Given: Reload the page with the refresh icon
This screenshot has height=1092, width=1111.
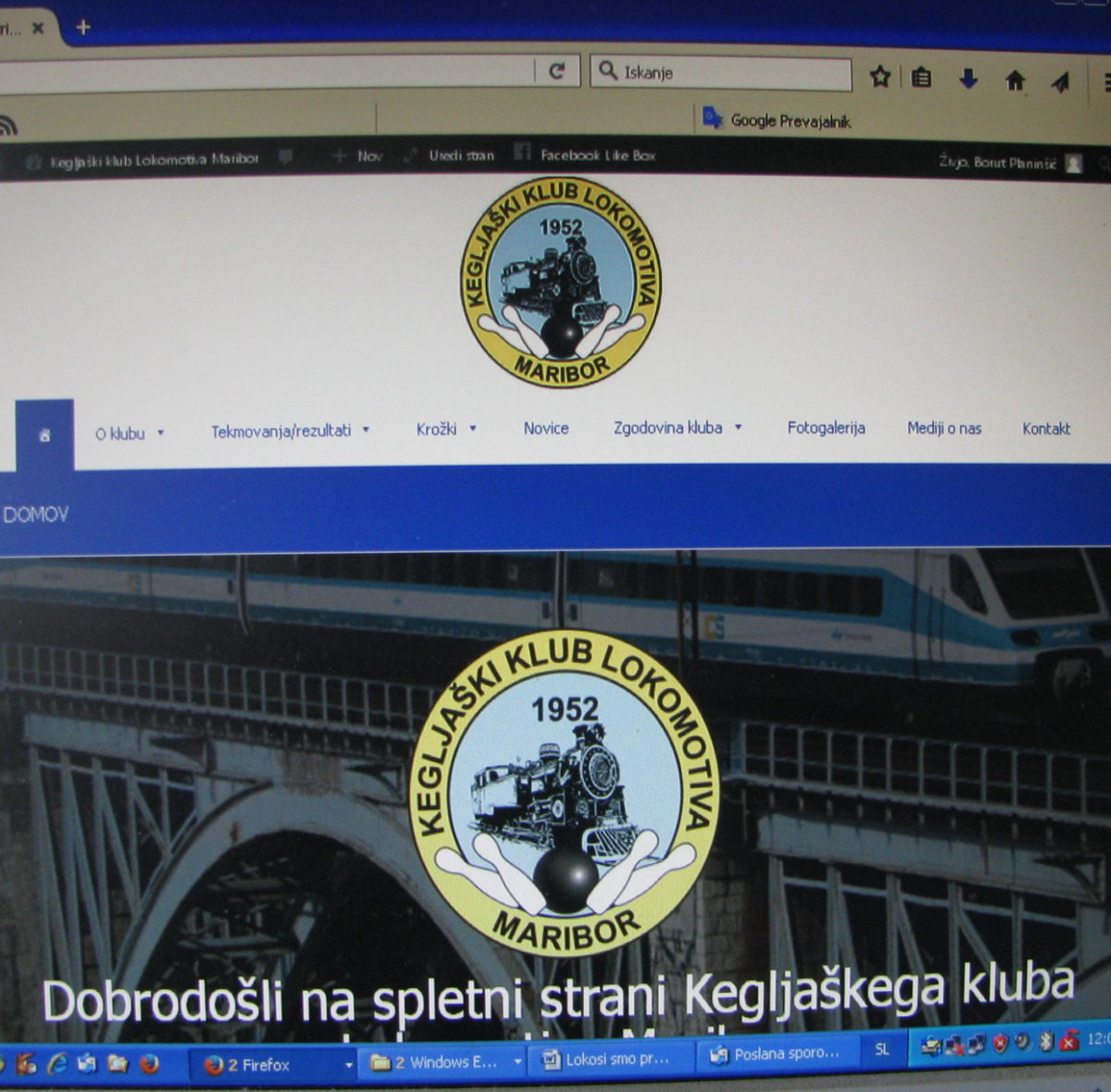Looking at the screenshot, I should (556, 71).
